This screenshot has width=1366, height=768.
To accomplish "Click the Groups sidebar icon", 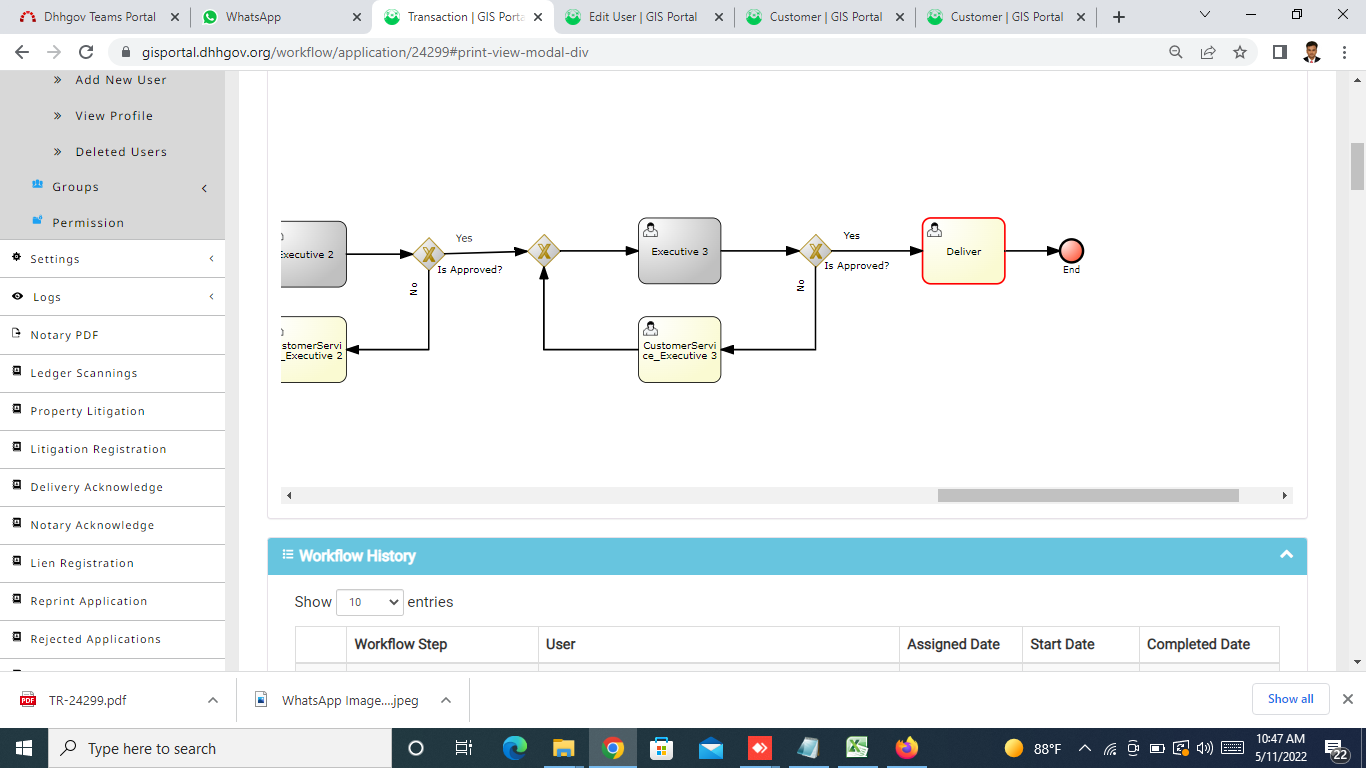I will 38,185.
